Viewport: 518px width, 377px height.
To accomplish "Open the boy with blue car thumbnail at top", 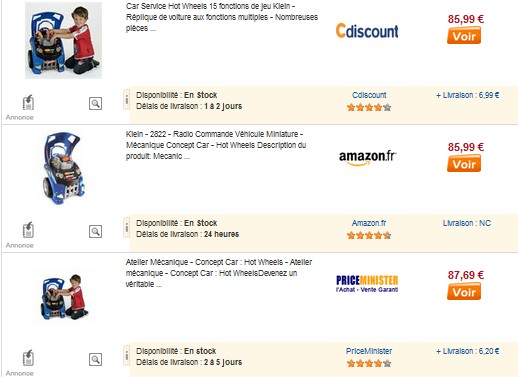I will pos(63,40).
